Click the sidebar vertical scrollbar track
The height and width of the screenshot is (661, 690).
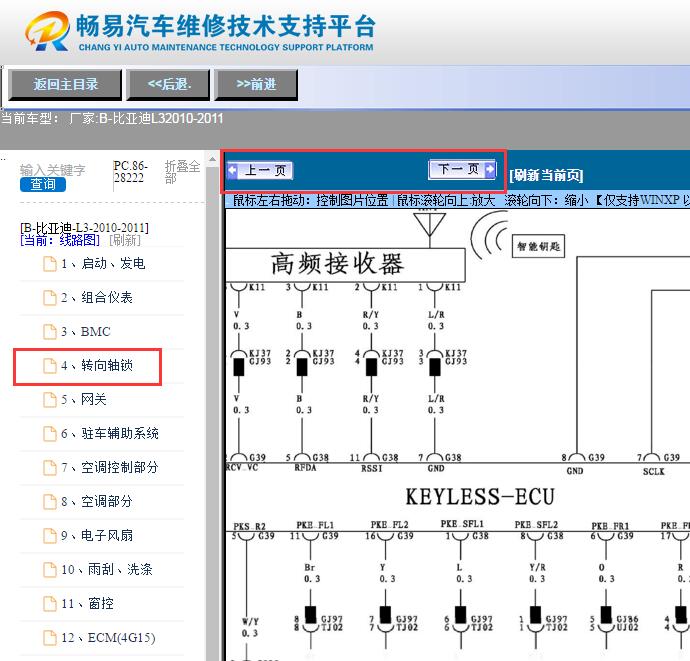(x=213, y=414)
